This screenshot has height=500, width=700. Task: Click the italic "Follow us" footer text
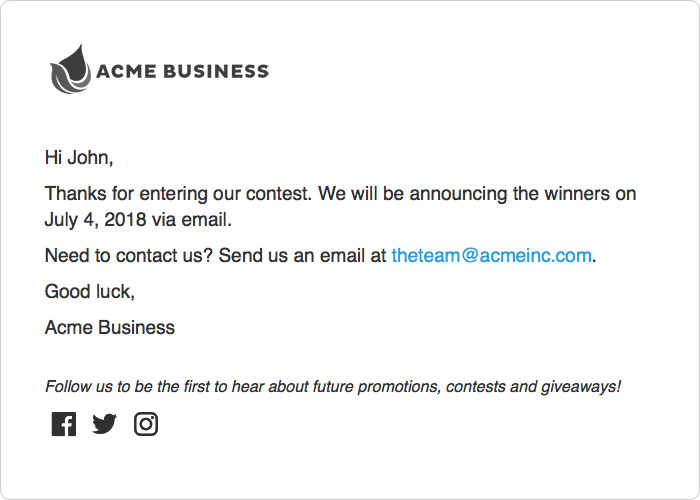(x=79, y=386)
